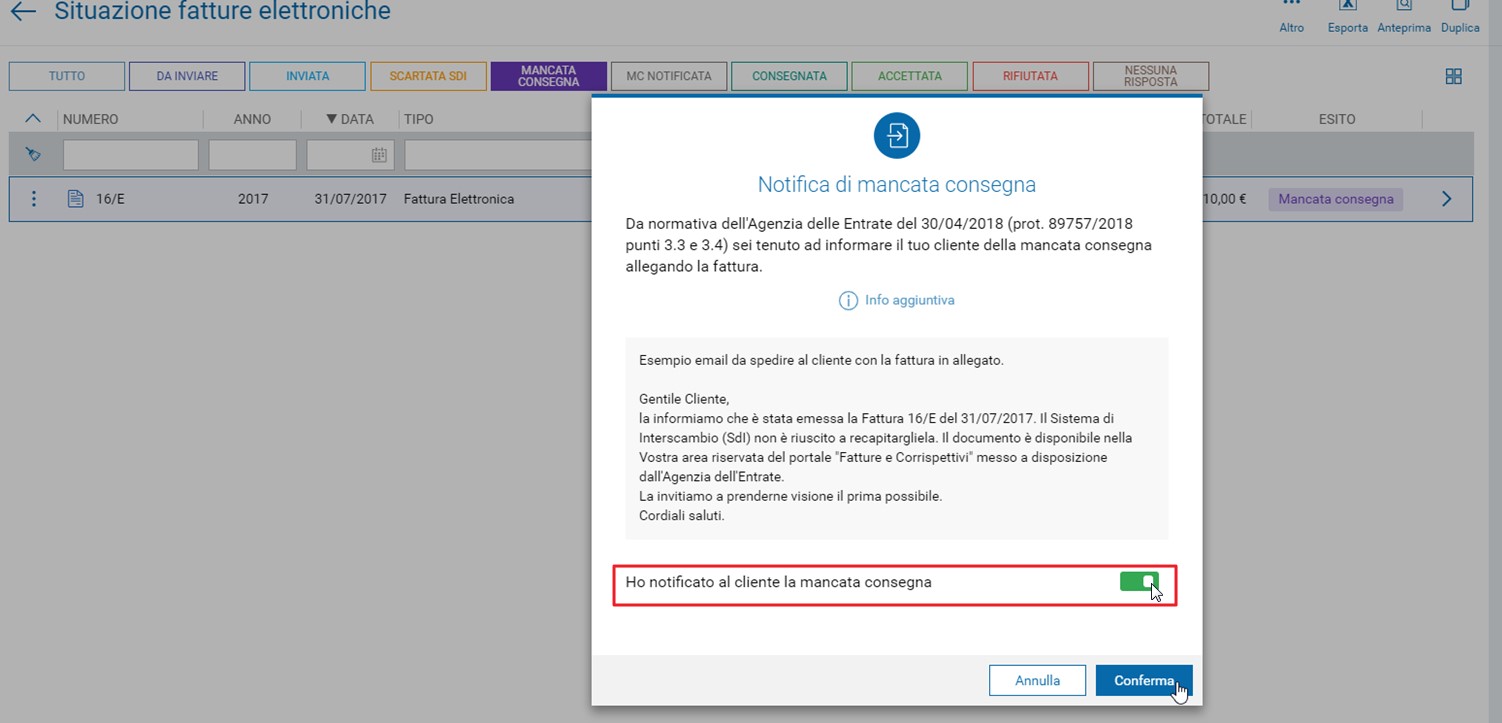Collapse the filter row with the up chevron
The image size is (1502, 723).
click(33, 119)
